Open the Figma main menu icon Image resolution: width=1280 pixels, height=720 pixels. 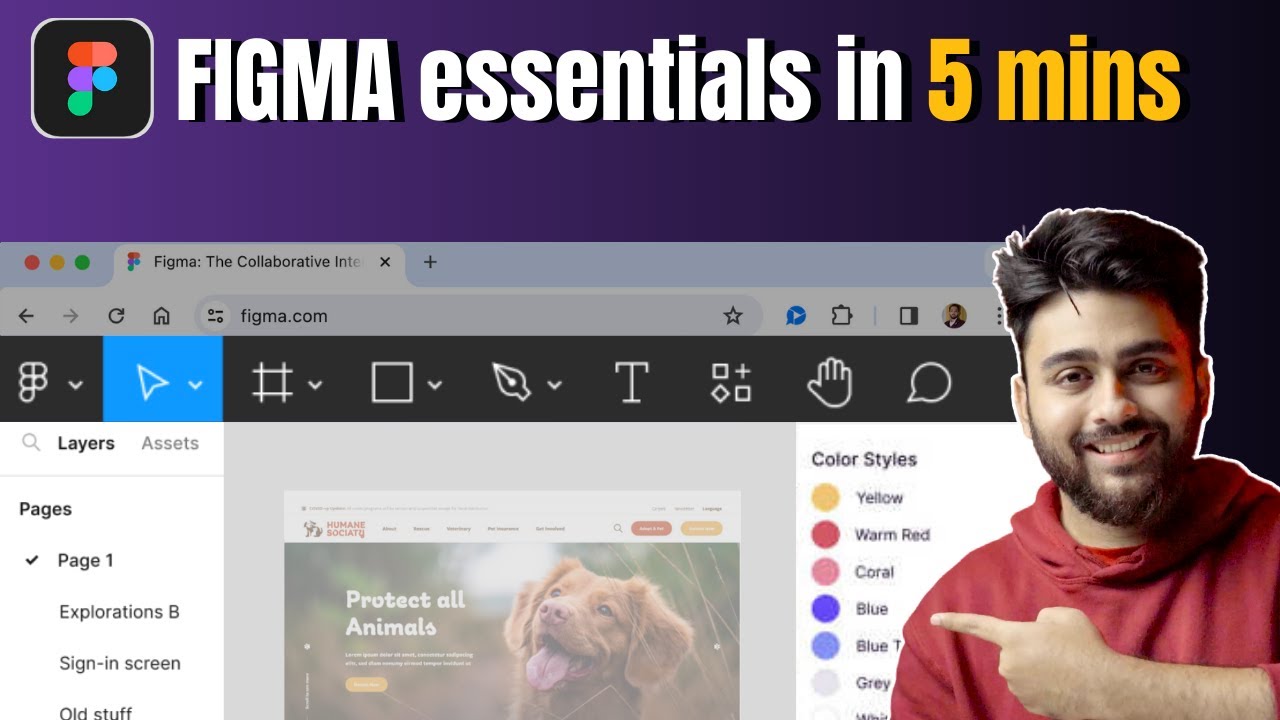pyautogui.click(x=33, y=383)
